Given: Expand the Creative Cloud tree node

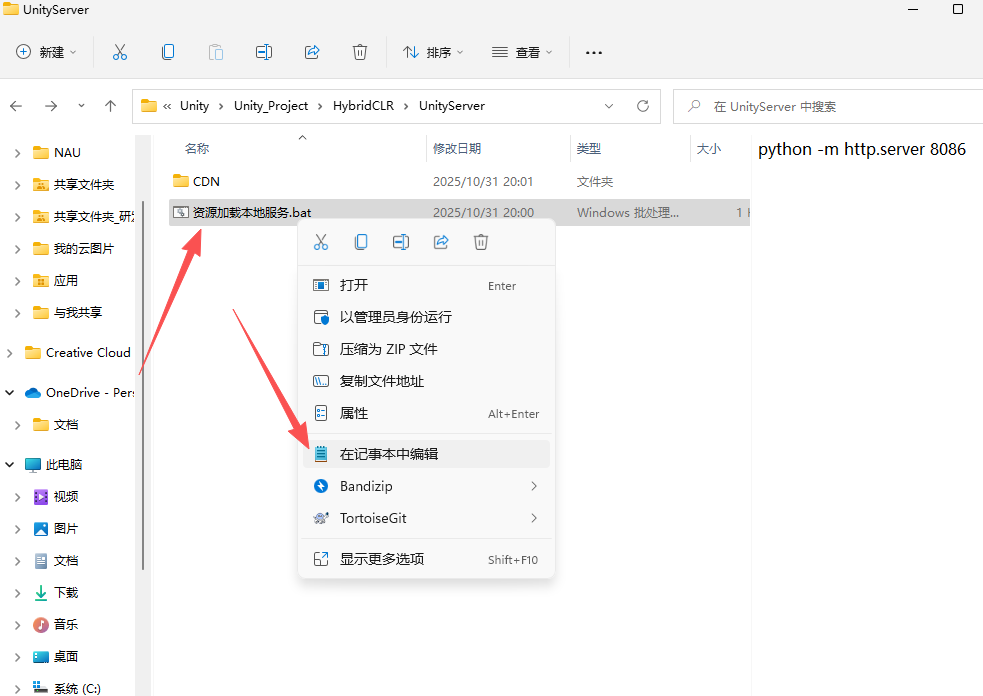Looking at the screenshot, I should pos(9,353).
